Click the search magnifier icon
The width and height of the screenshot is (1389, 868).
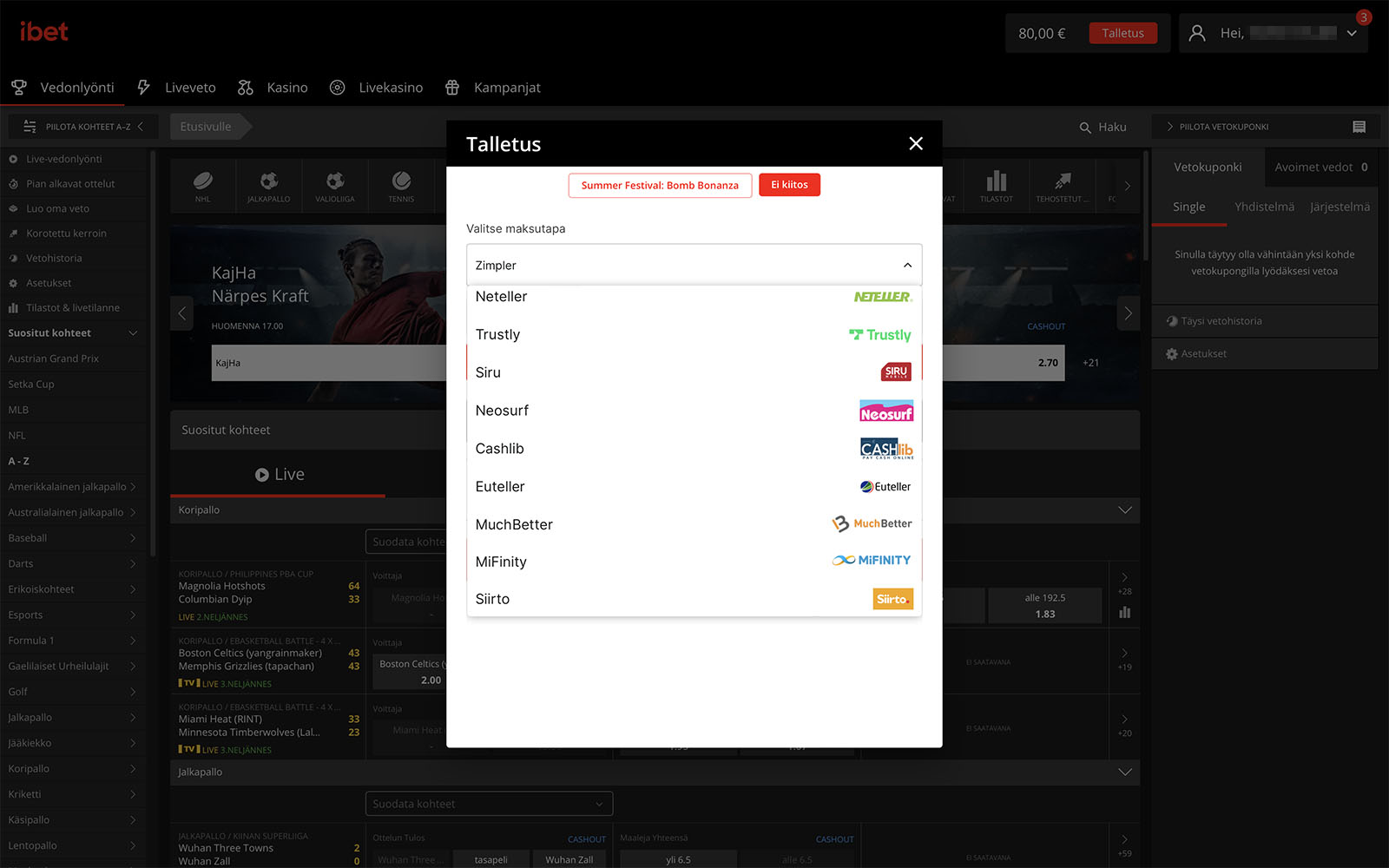coord(1085,128)
